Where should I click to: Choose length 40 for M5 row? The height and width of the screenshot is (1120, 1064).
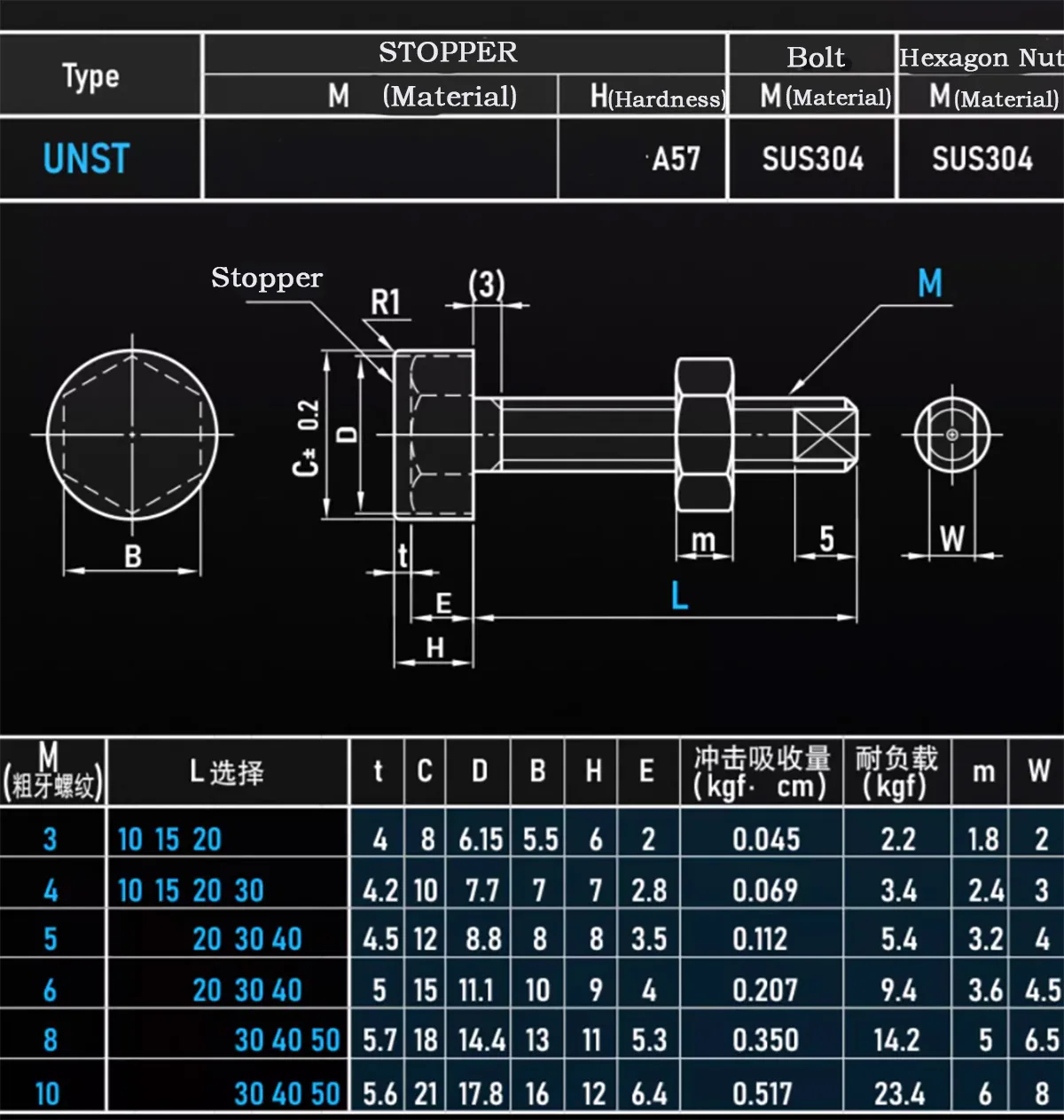coord(287,939)
